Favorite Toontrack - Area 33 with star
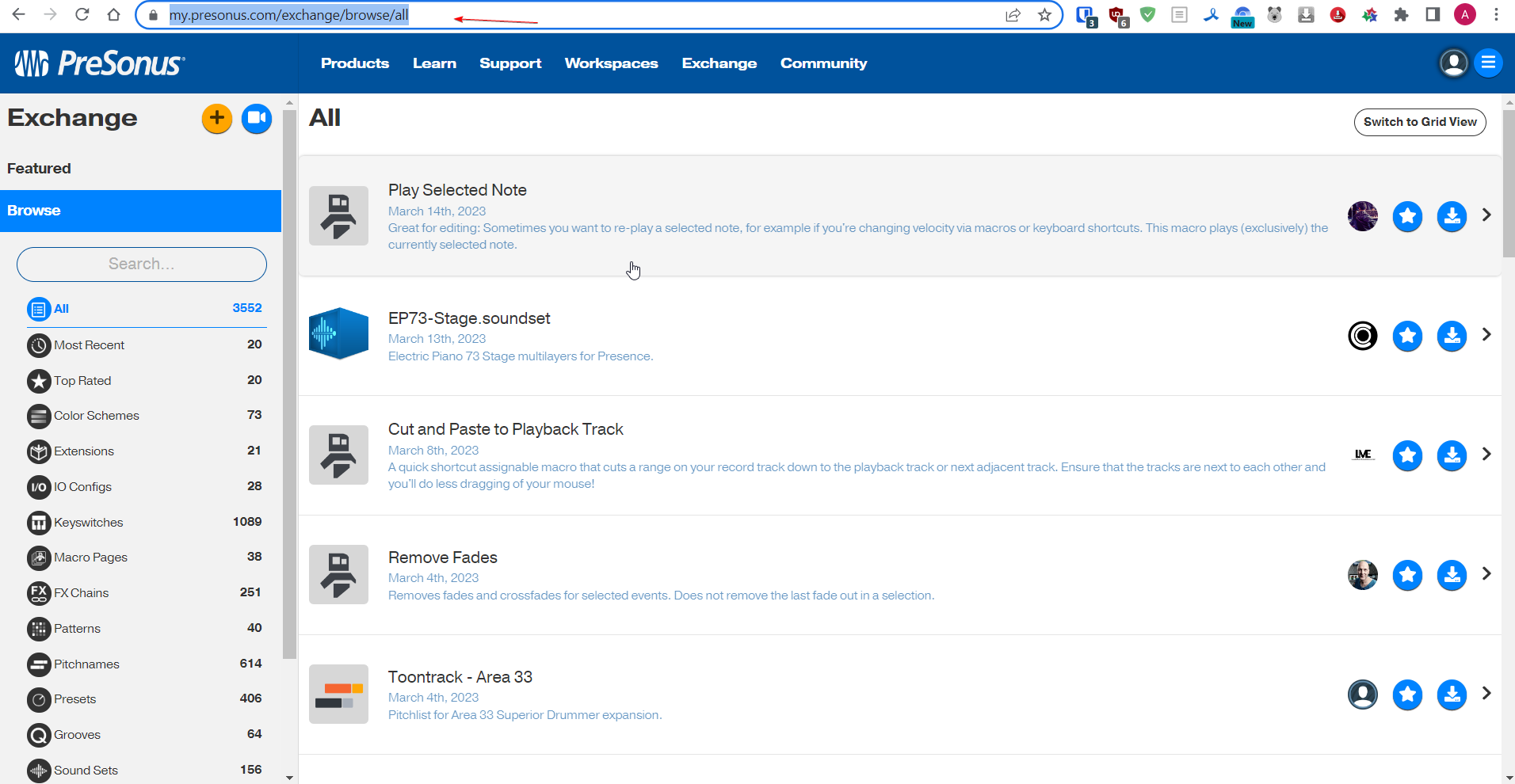Screen dimensions: 1515x784 (x=1407, y=695)
